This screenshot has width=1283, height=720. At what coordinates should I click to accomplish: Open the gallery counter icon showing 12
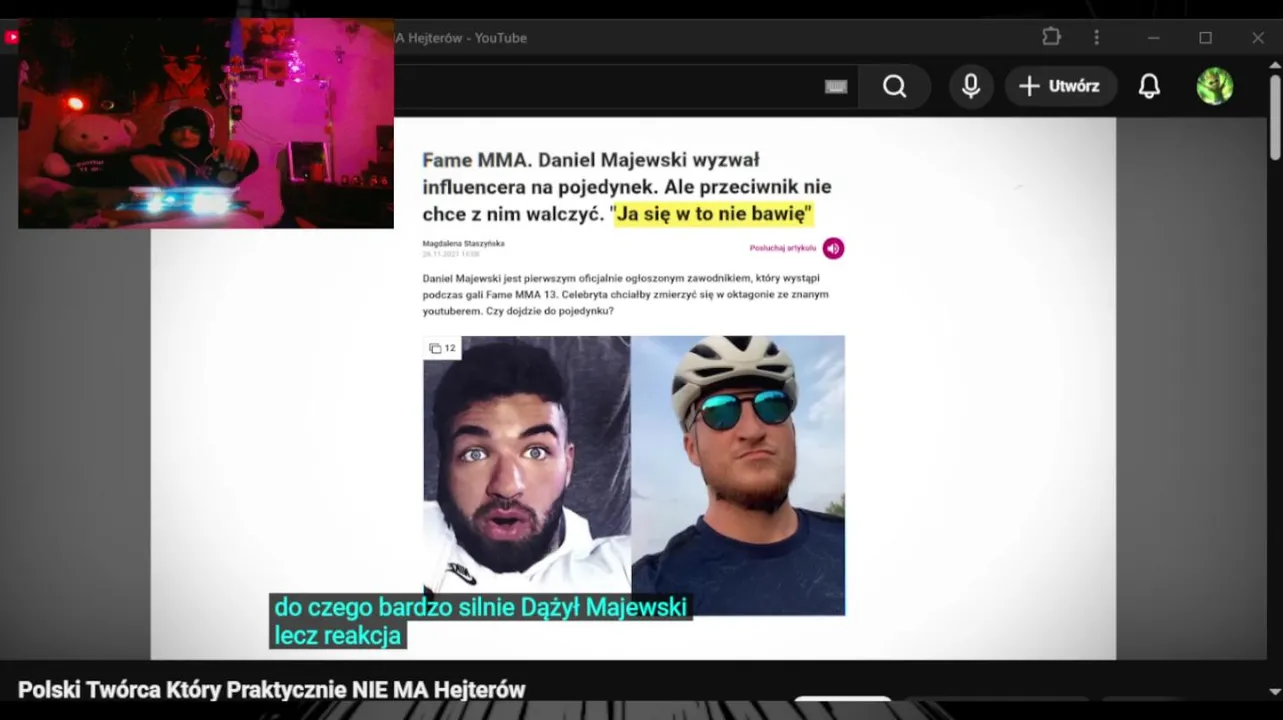442,348
